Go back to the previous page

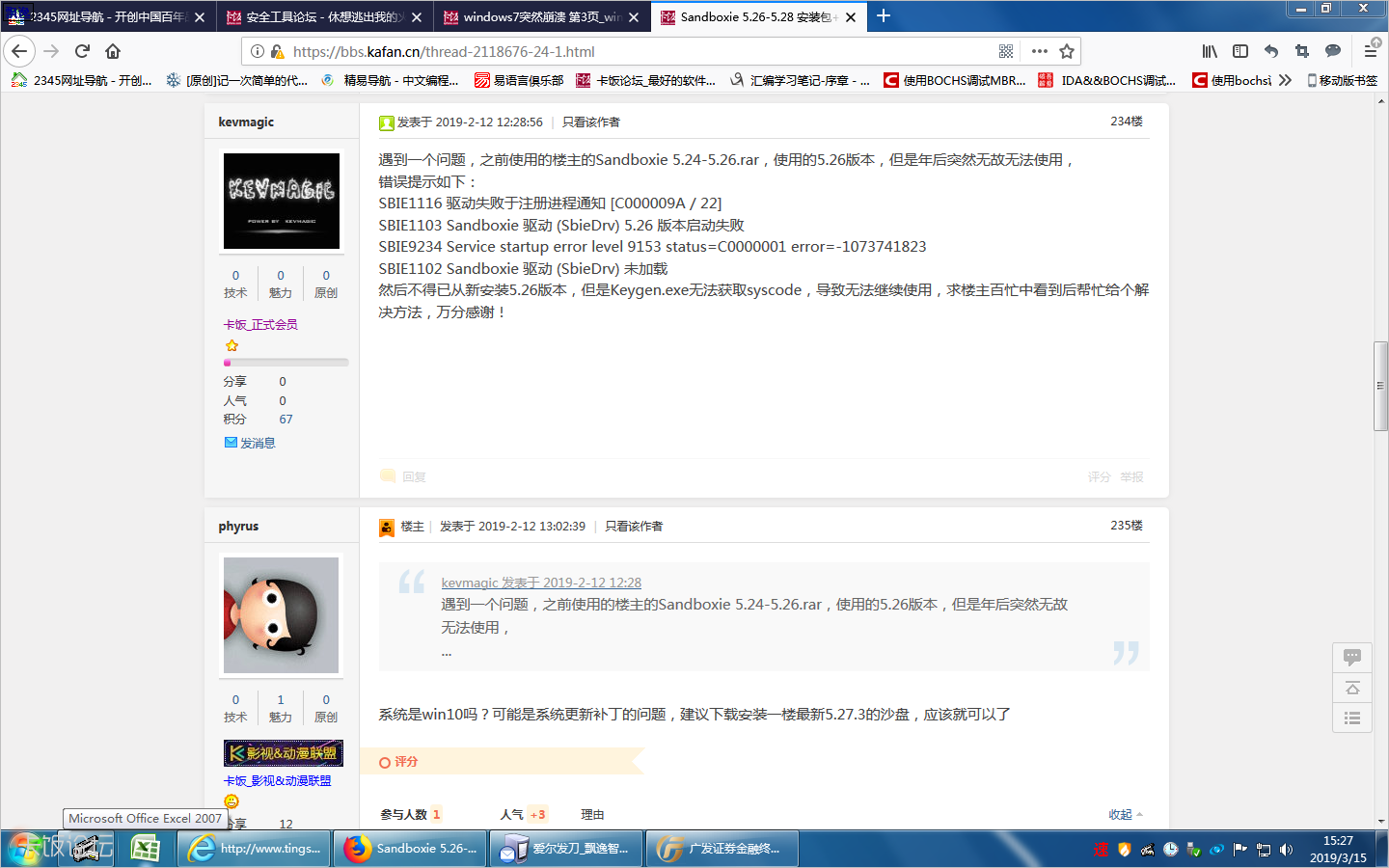(x=19, y=51)
